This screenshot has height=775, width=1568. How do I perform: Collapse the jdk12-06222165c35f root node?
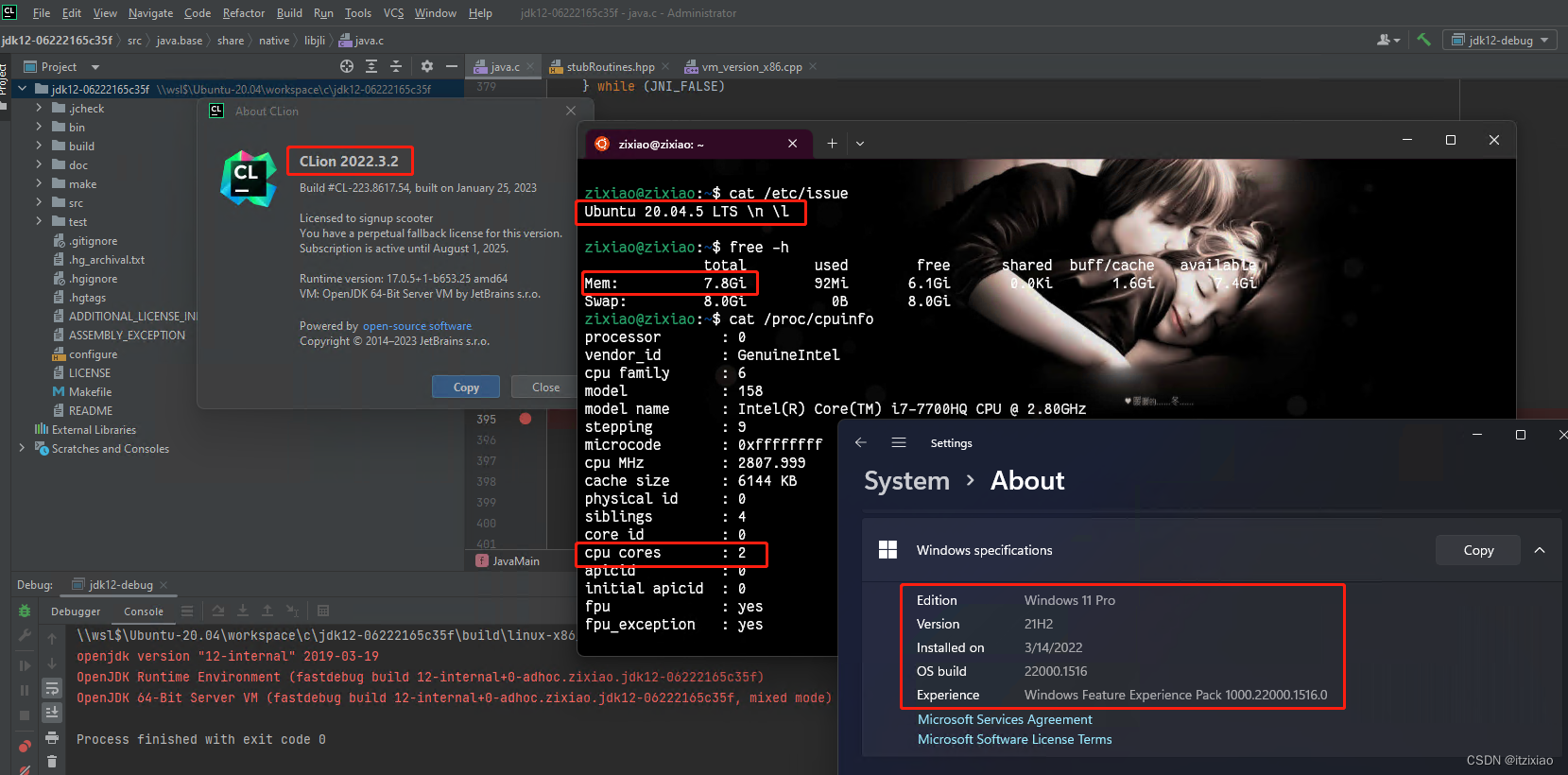(x=22, y=89)
